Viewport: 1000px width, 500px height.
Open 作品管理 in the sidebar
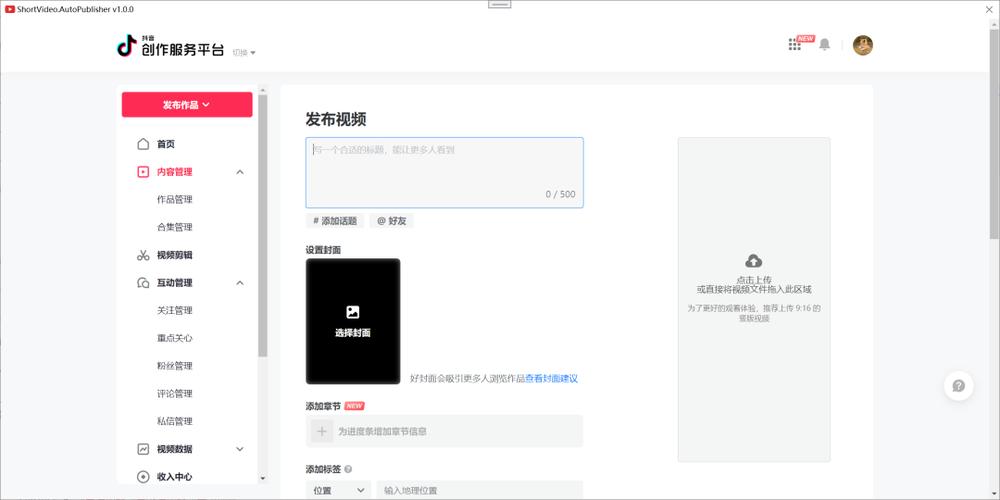(x=175, y=200)
